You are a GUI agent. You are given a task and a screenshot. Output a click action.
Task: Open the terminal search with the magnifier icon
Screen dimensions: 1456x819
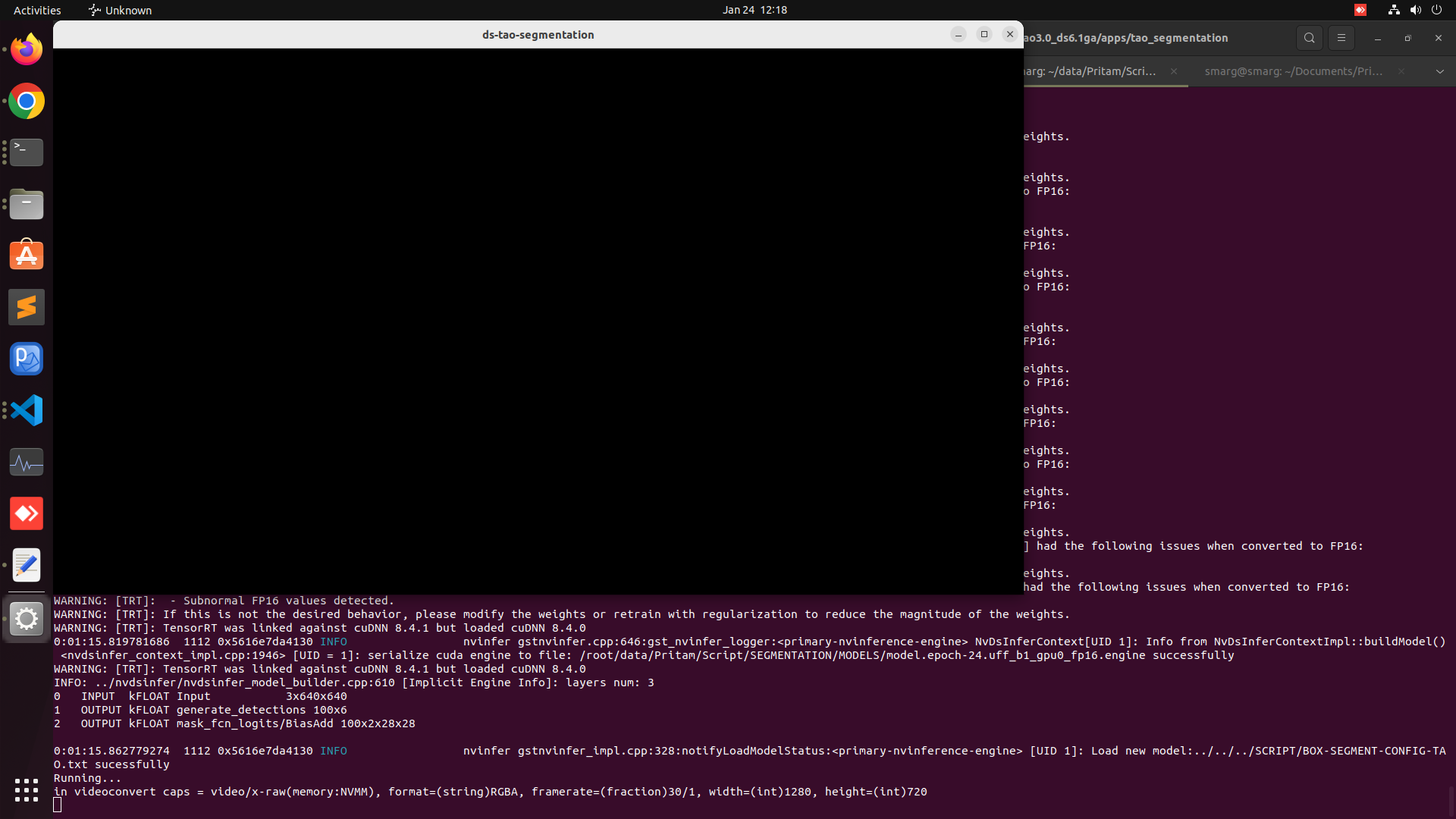tap(1309, 37)
